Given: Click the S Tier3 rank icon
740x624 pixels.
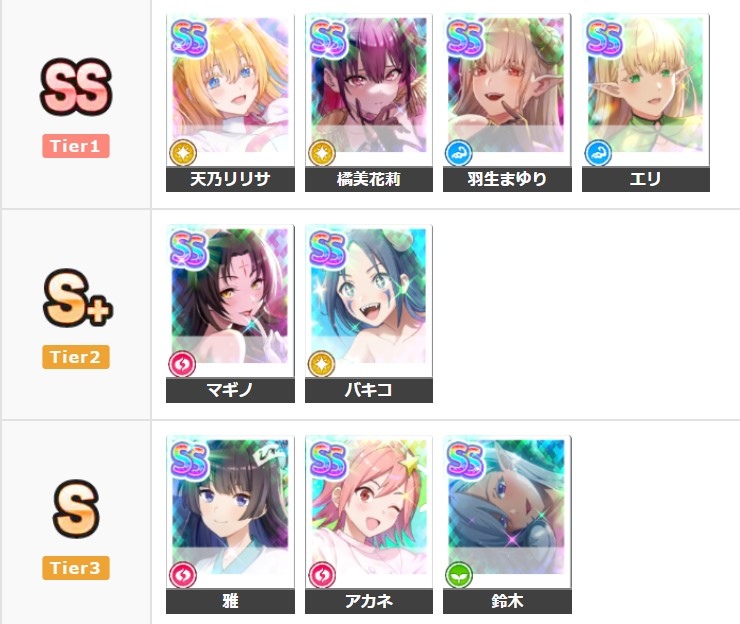Looking at the screenshot, I should point(76,509).
